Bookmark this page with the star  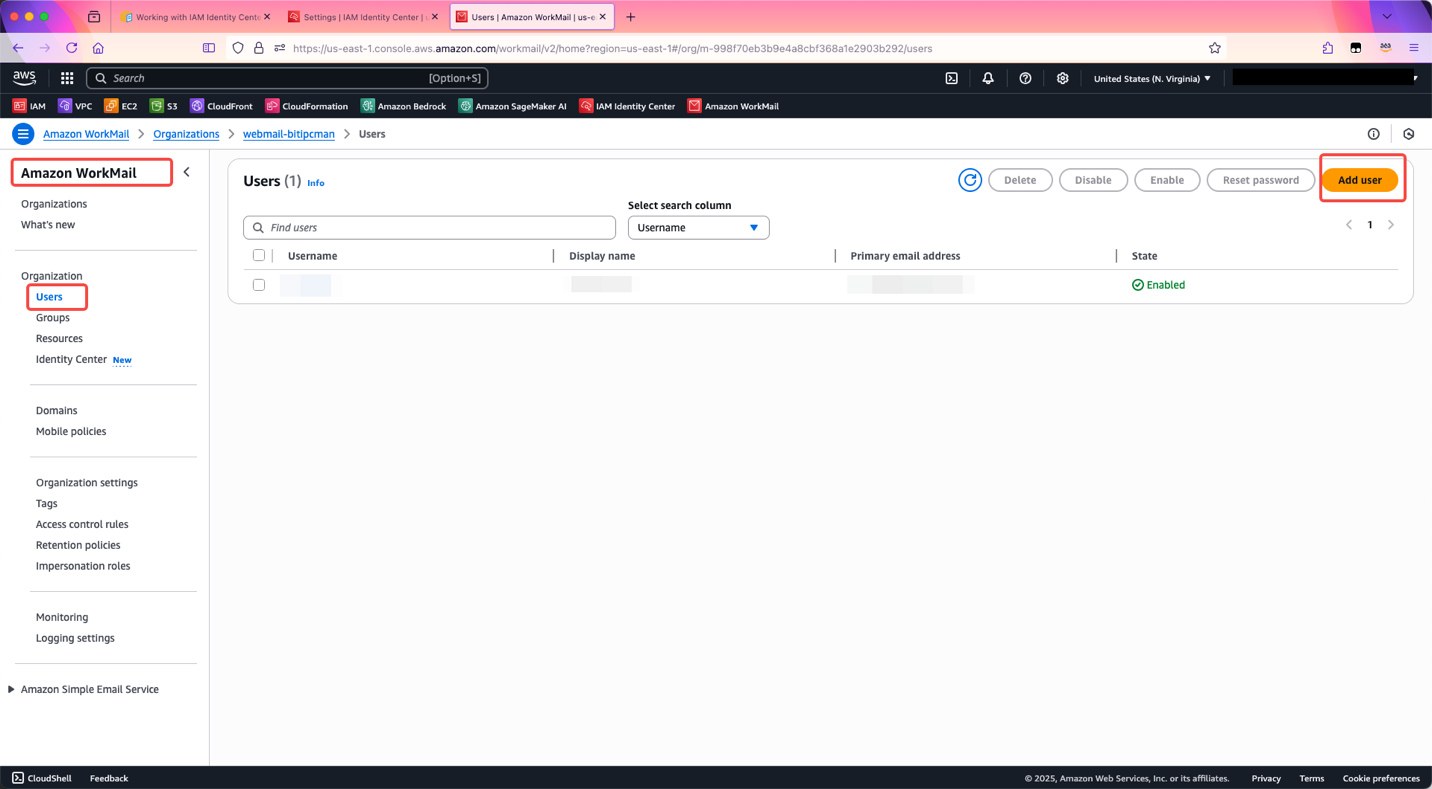(x=1214, y=48)
